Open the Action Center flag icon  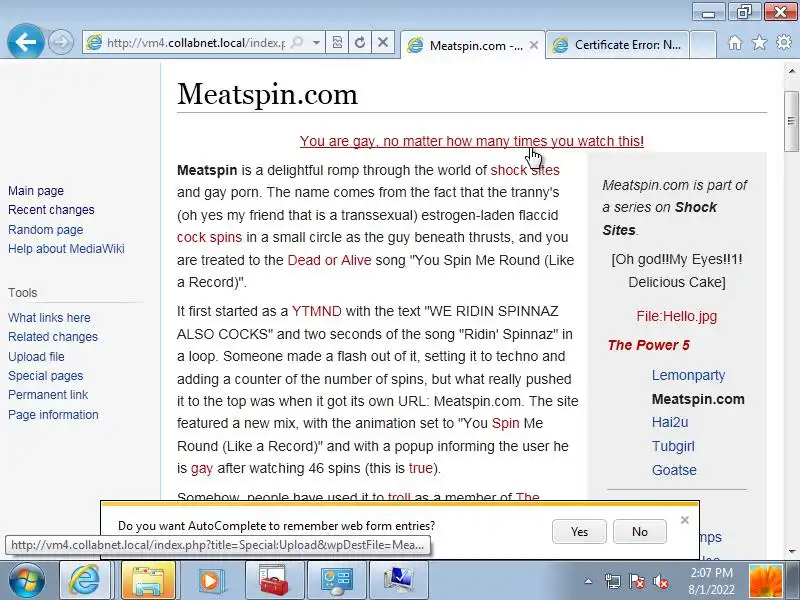636,581
